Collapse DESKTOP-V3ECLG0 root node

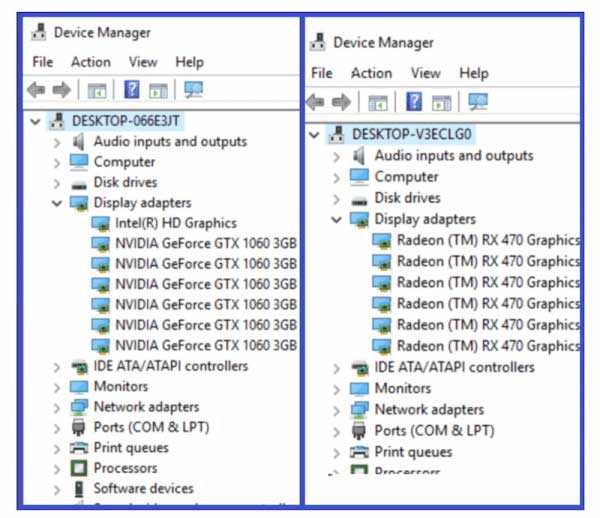point(314,135)
